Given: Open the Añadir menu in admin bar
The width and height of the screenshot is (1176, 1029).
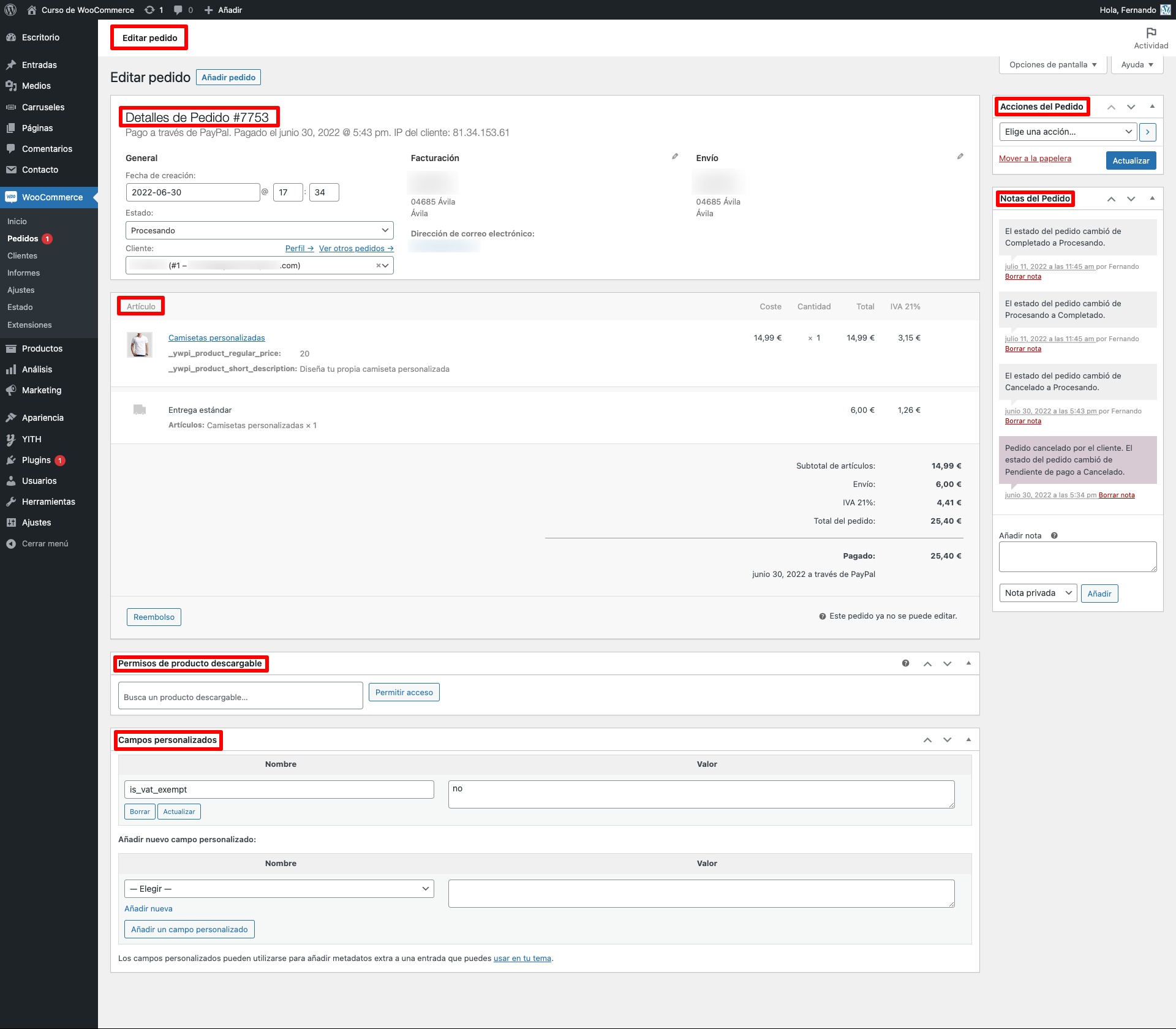Looking at the screenshot, I should [223, 10].
